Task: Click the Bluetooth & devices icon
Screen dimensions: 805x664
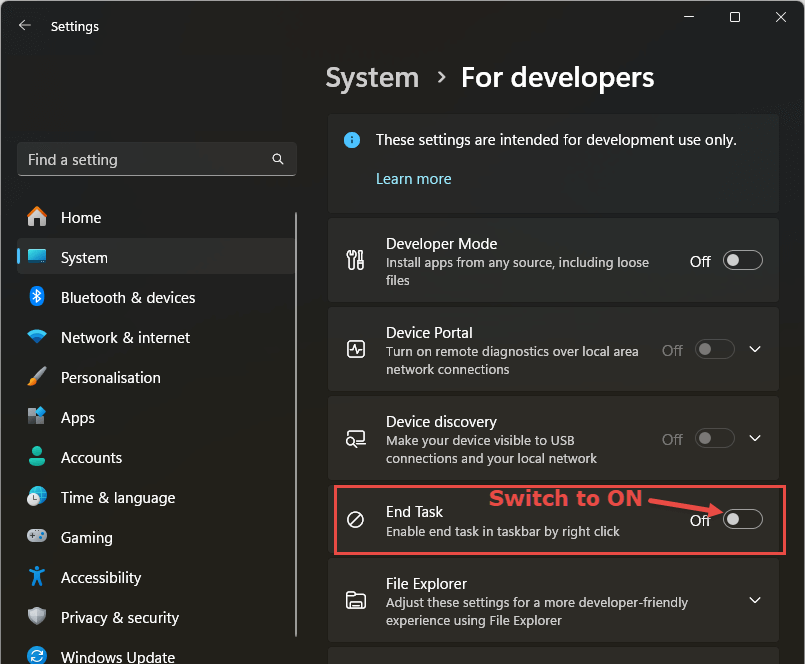Action: [x=37, y=297]
